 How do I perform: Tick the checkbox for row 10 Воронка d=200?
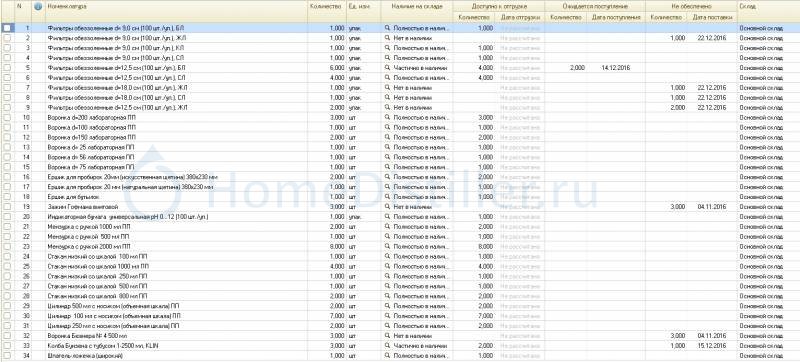(7, 118)
